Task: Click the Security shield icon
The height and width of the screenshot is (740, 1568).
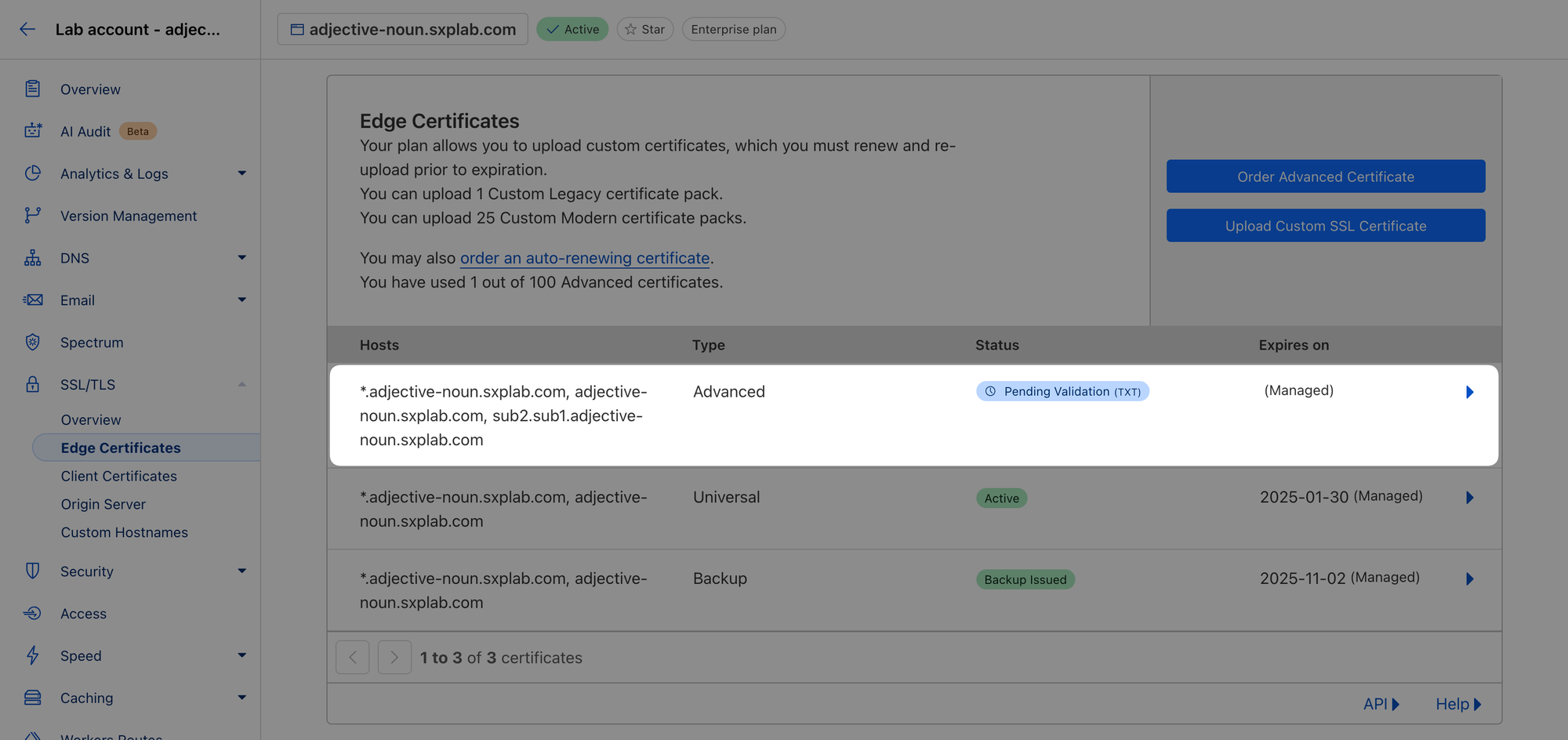Action: tap(32, 571)
